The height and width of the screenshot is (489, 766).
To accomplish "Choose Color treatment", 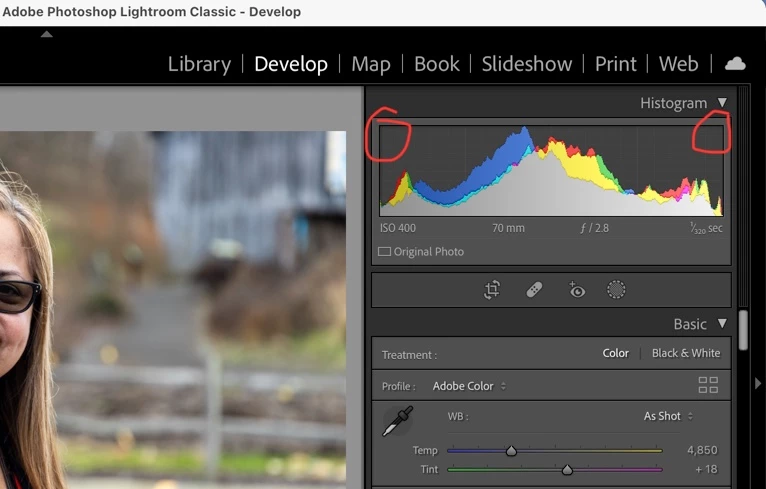I will [616, 353].
